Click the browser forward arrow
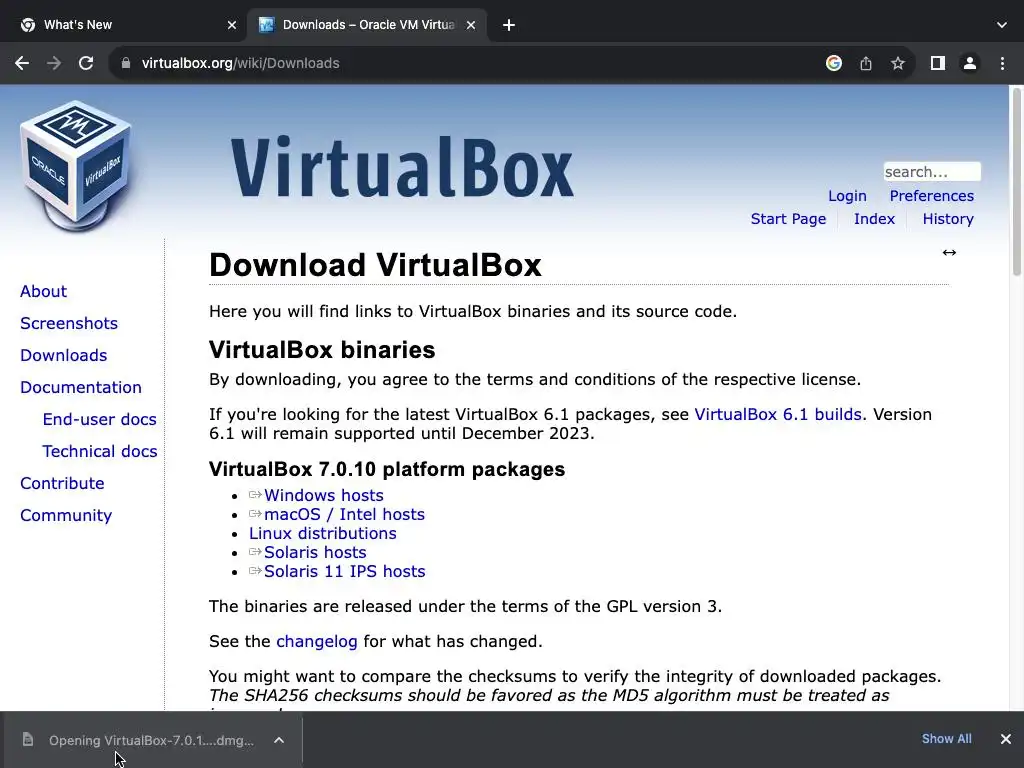 coord(54,63)
